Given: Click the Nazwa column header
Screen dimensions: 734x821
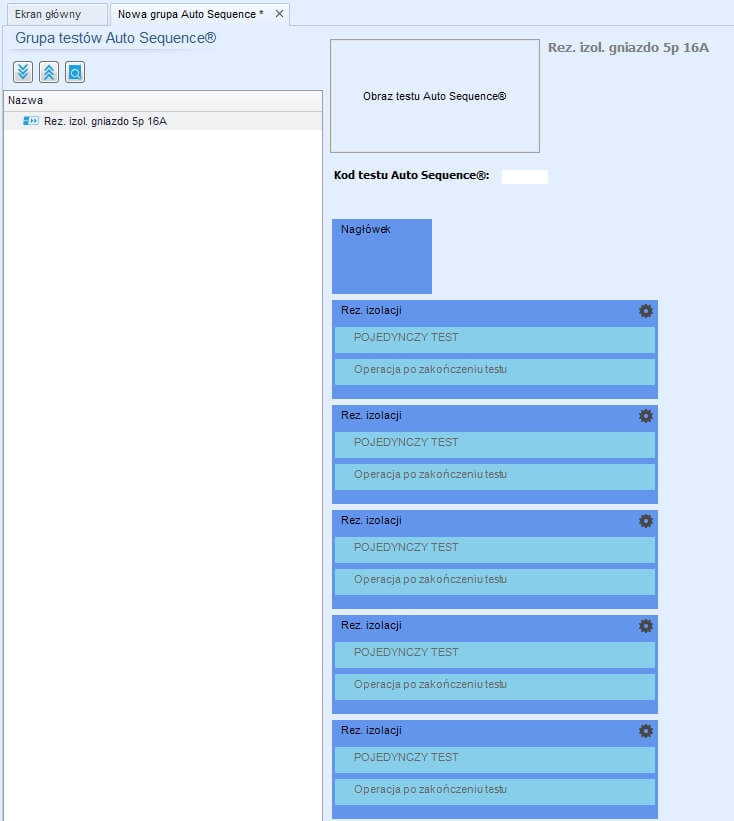Looking at the screenshot, I should [163, 100].
